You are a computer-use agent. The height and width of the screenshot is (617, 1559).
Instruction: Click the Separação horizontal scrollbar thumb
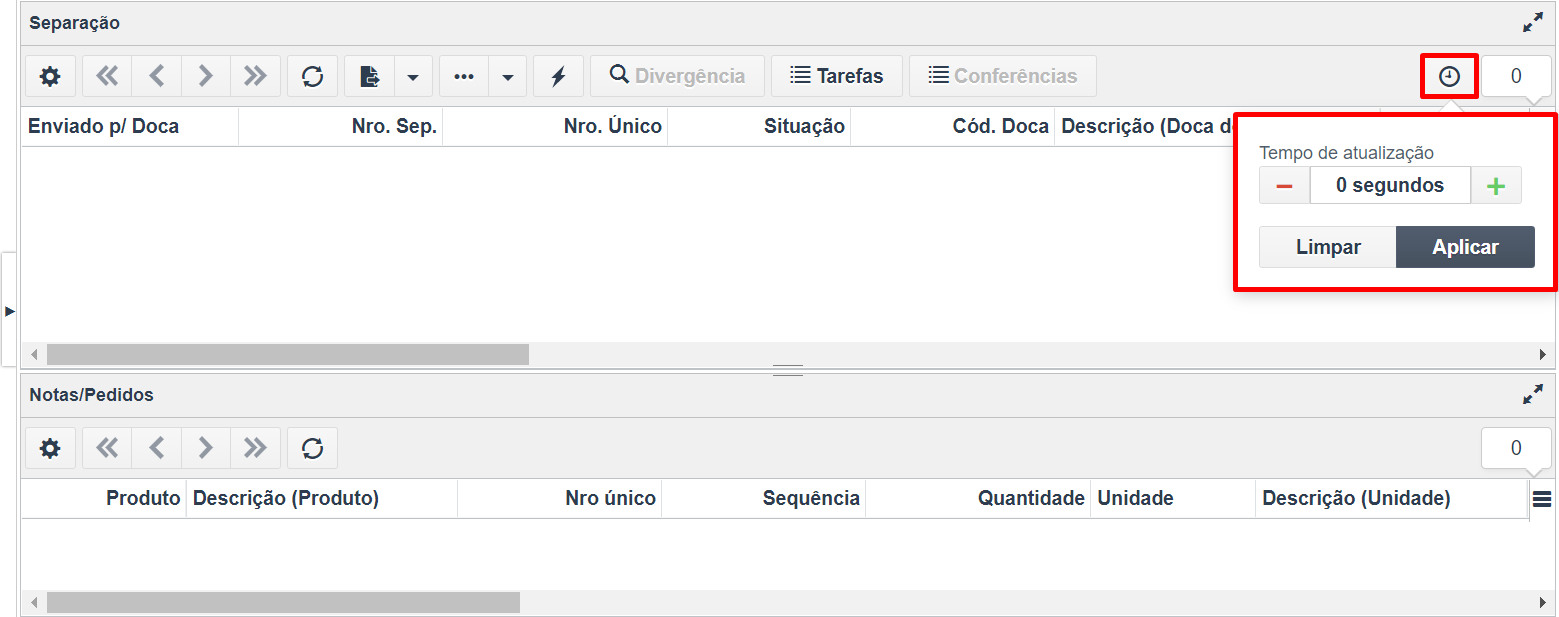pos(288,355)
